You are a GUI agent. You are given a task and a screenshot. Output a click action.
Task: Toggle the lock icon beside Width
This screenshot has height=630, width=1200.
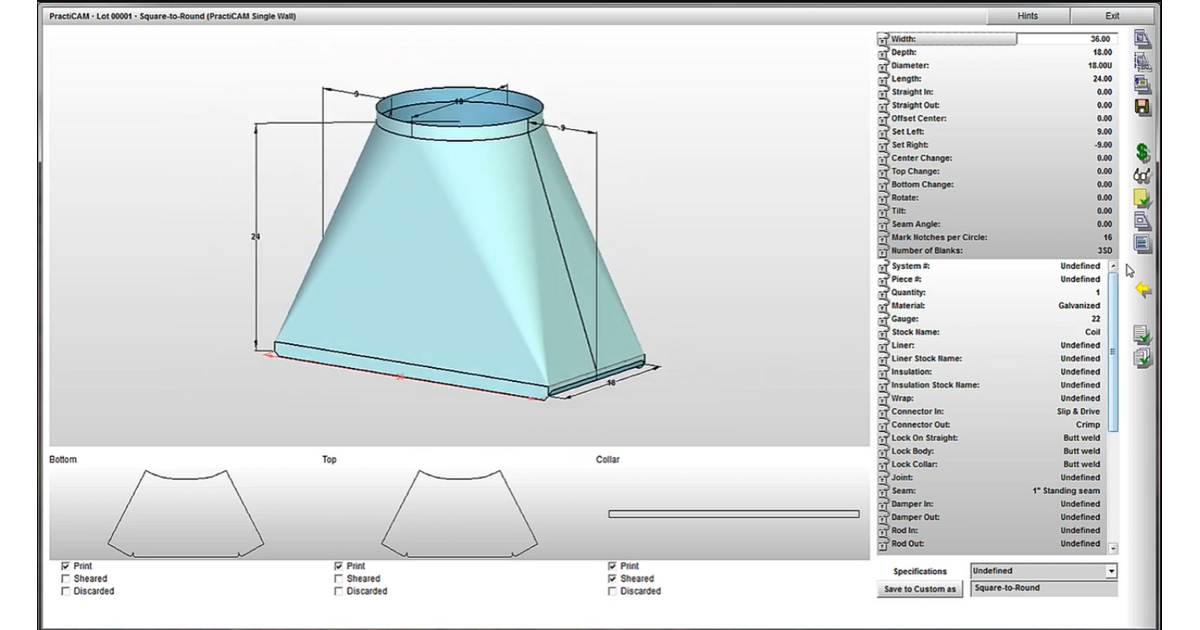click(883, 40)
